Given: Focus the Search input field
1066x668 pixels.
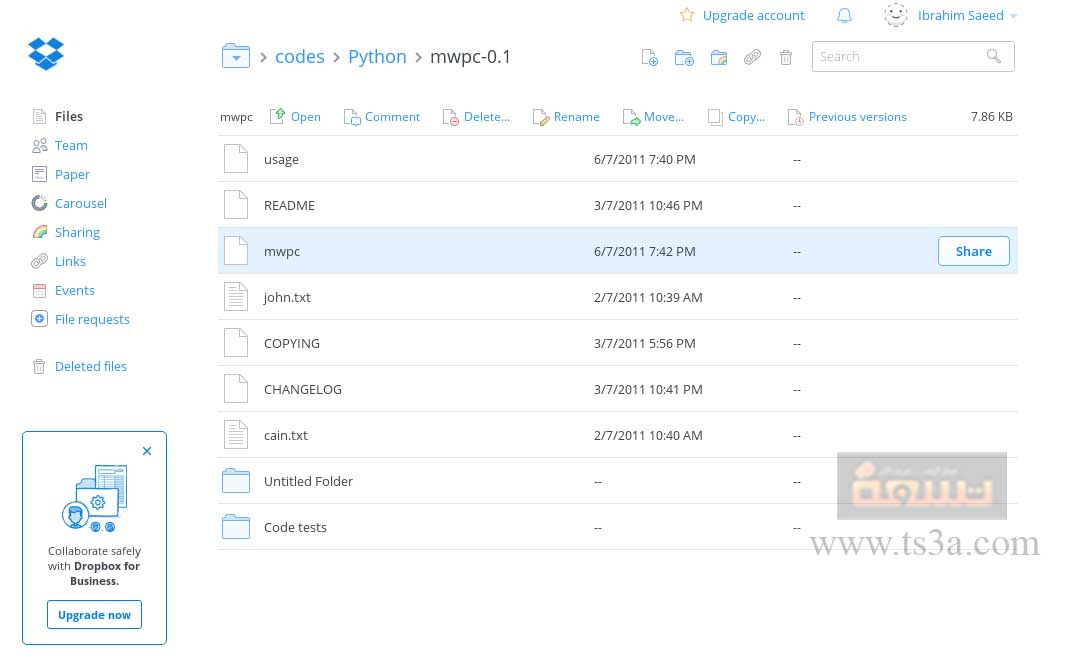Looking at the screenshot, I should (x=913, y=56).
